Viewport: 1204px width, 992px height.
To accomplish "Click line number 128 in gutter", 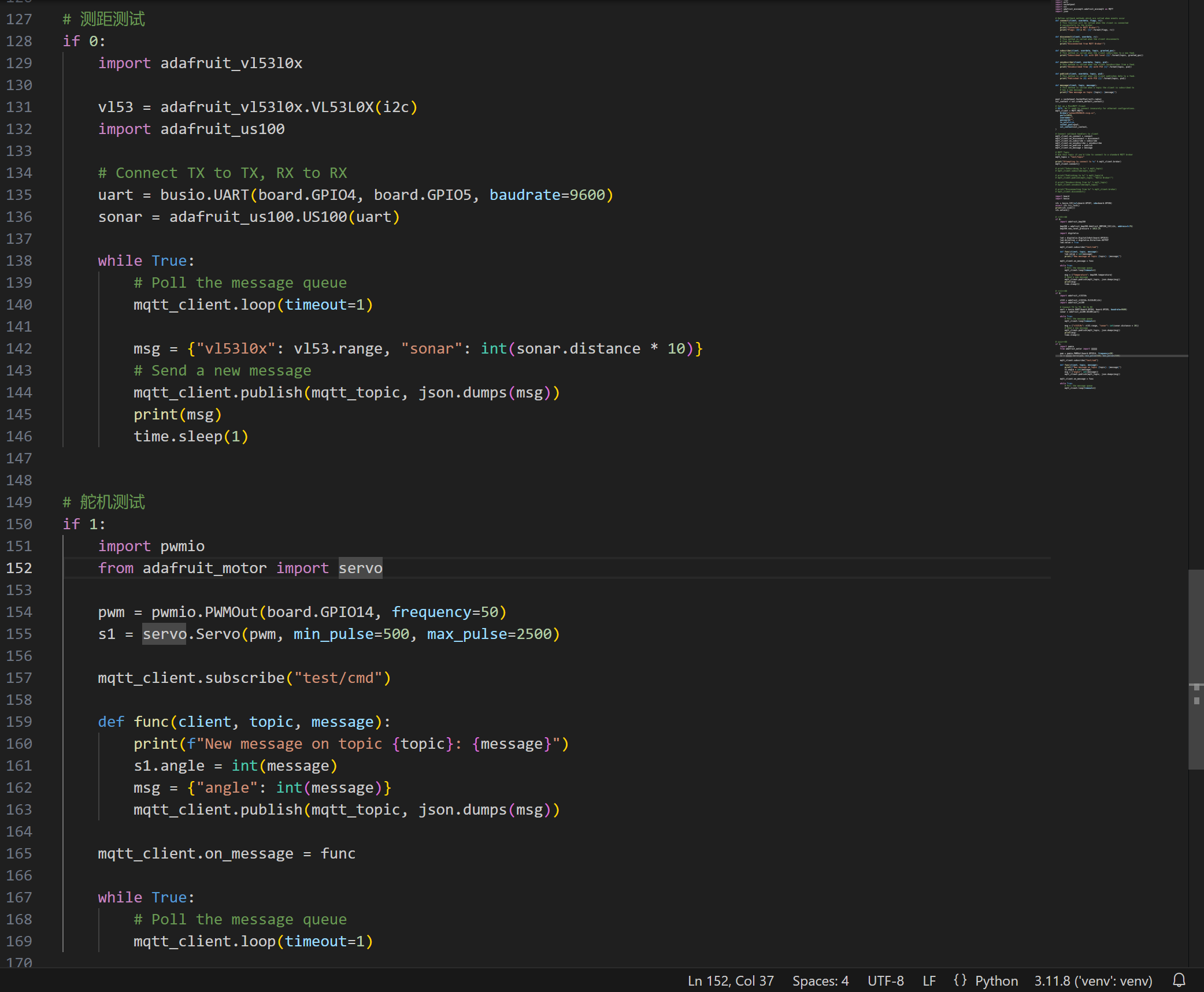I will (x=19, y=41).
